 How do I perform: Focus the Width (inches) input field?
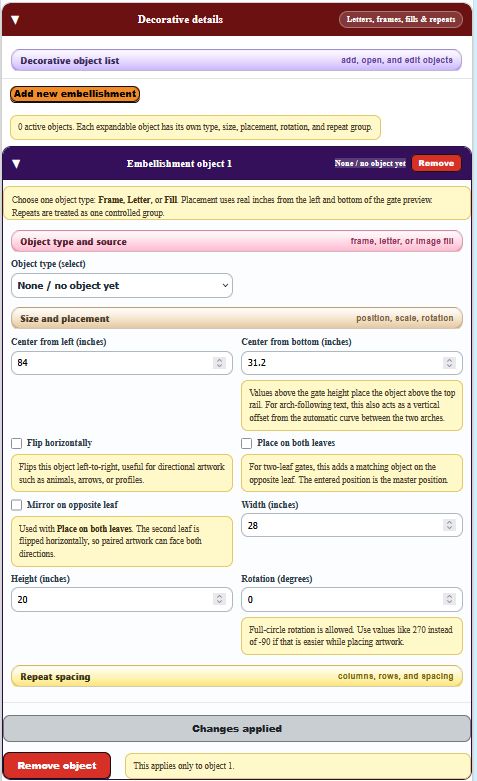pos(352,525)
